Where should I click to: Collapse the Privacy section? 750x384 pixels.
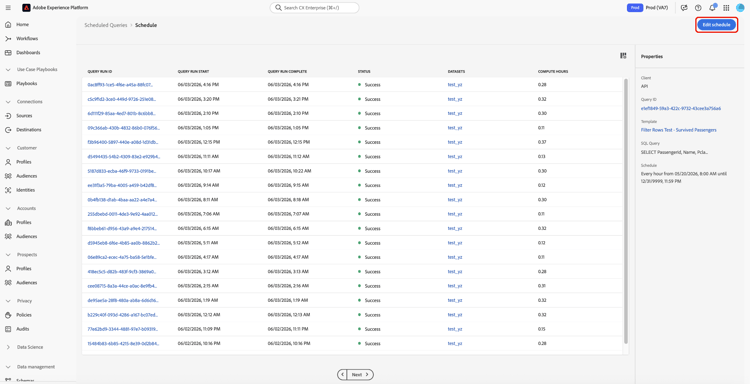pyautogui.click(x=8, y=301)
